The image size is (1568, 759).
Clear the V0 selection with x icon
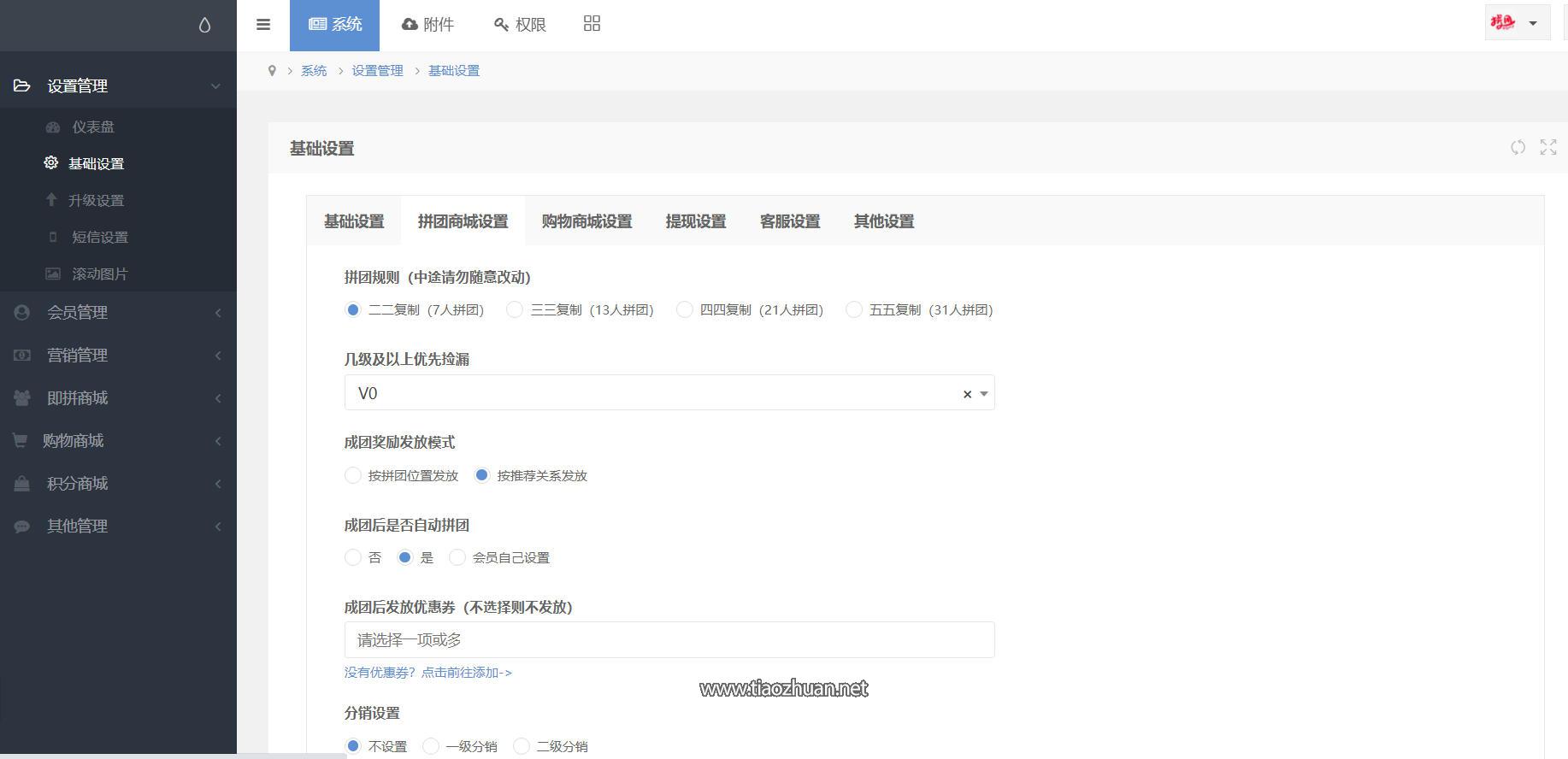[x=967, y=394]
